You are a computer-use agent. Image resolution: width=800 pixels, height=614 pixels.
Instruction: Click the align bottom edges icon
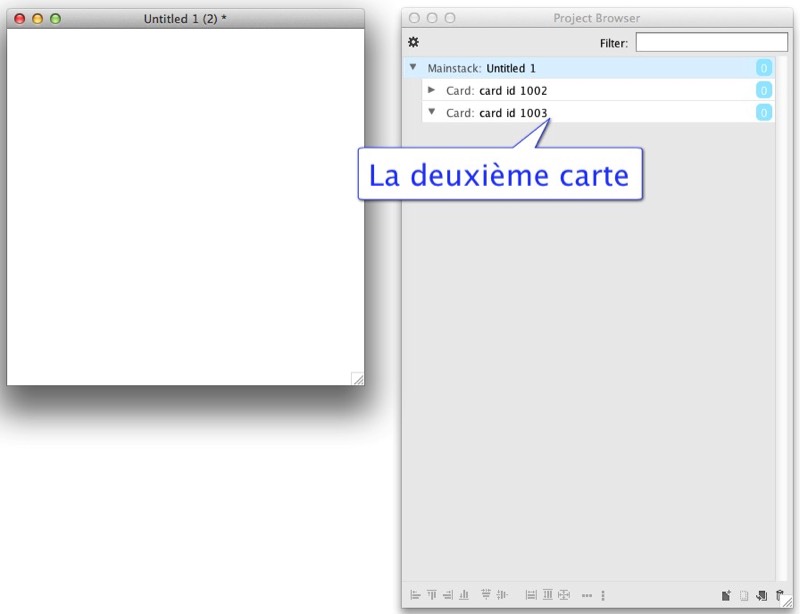click(463, 595)
